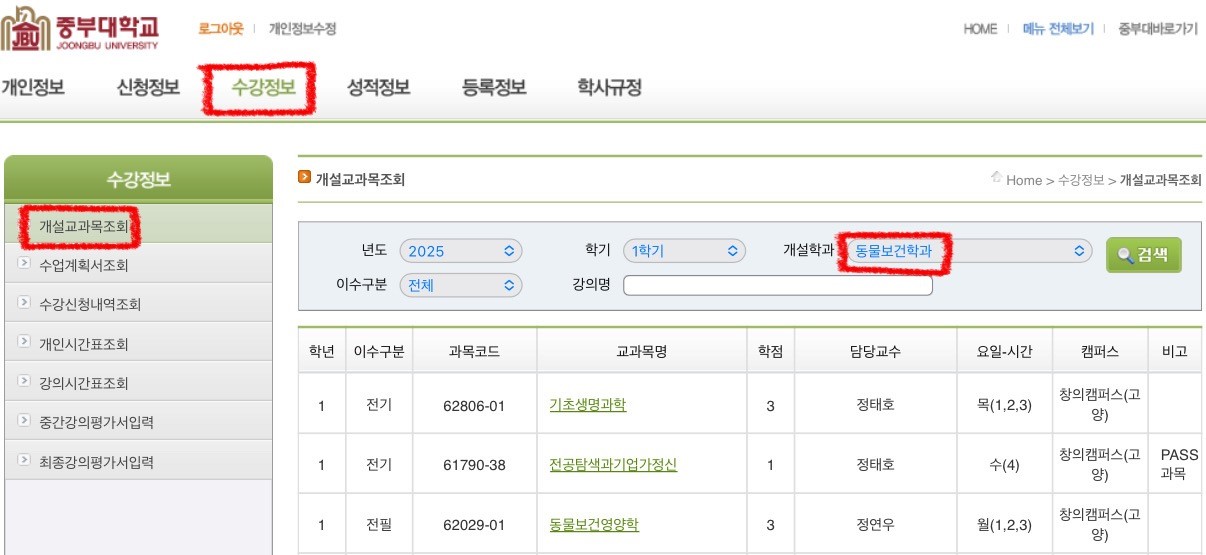This screenshot has height=555, width=1206.
Task: Click the 로그아웃 link
Action: tap(220, 29)
